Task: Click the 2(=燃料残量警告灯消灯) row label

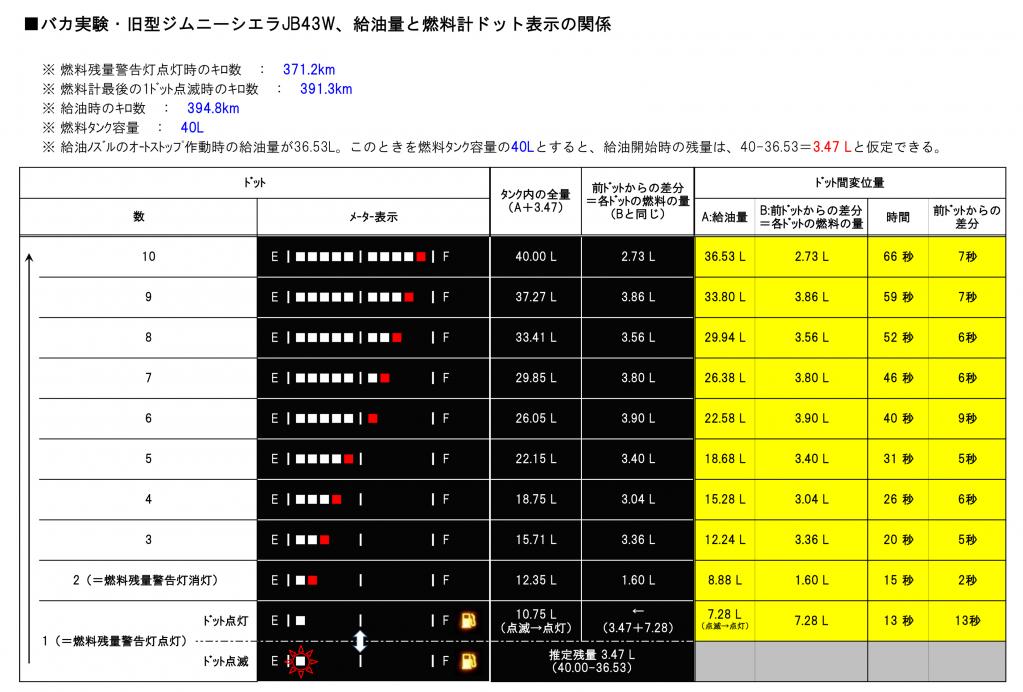Action: tap(145, 580)
